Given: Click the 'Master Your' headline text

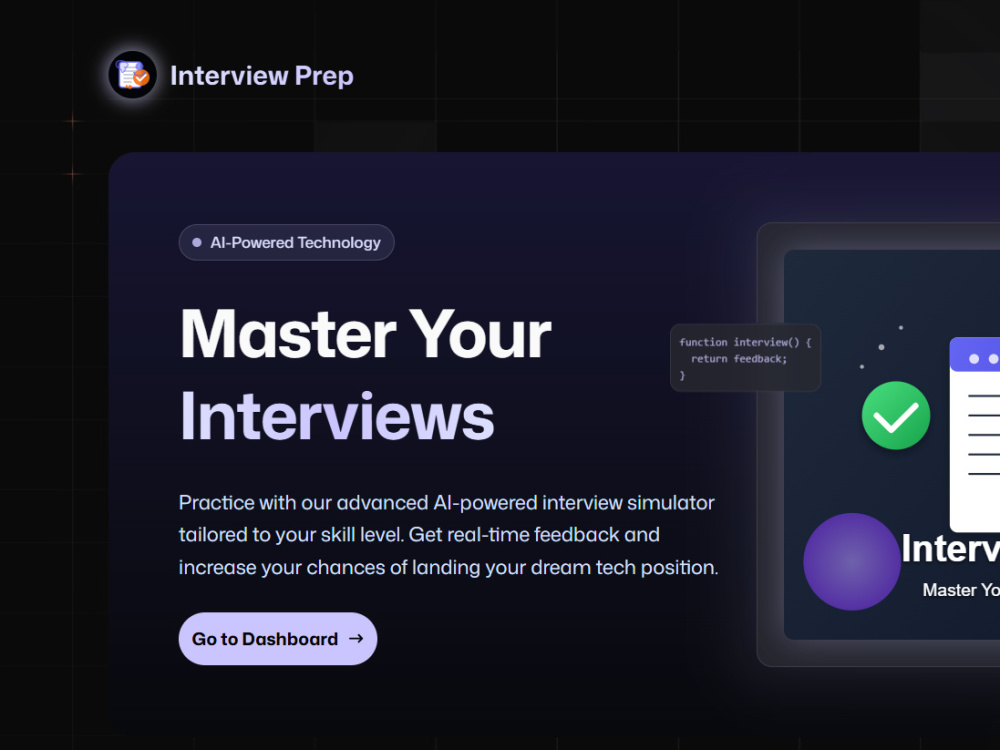Looking at the screenshot, I should [365, 335].
